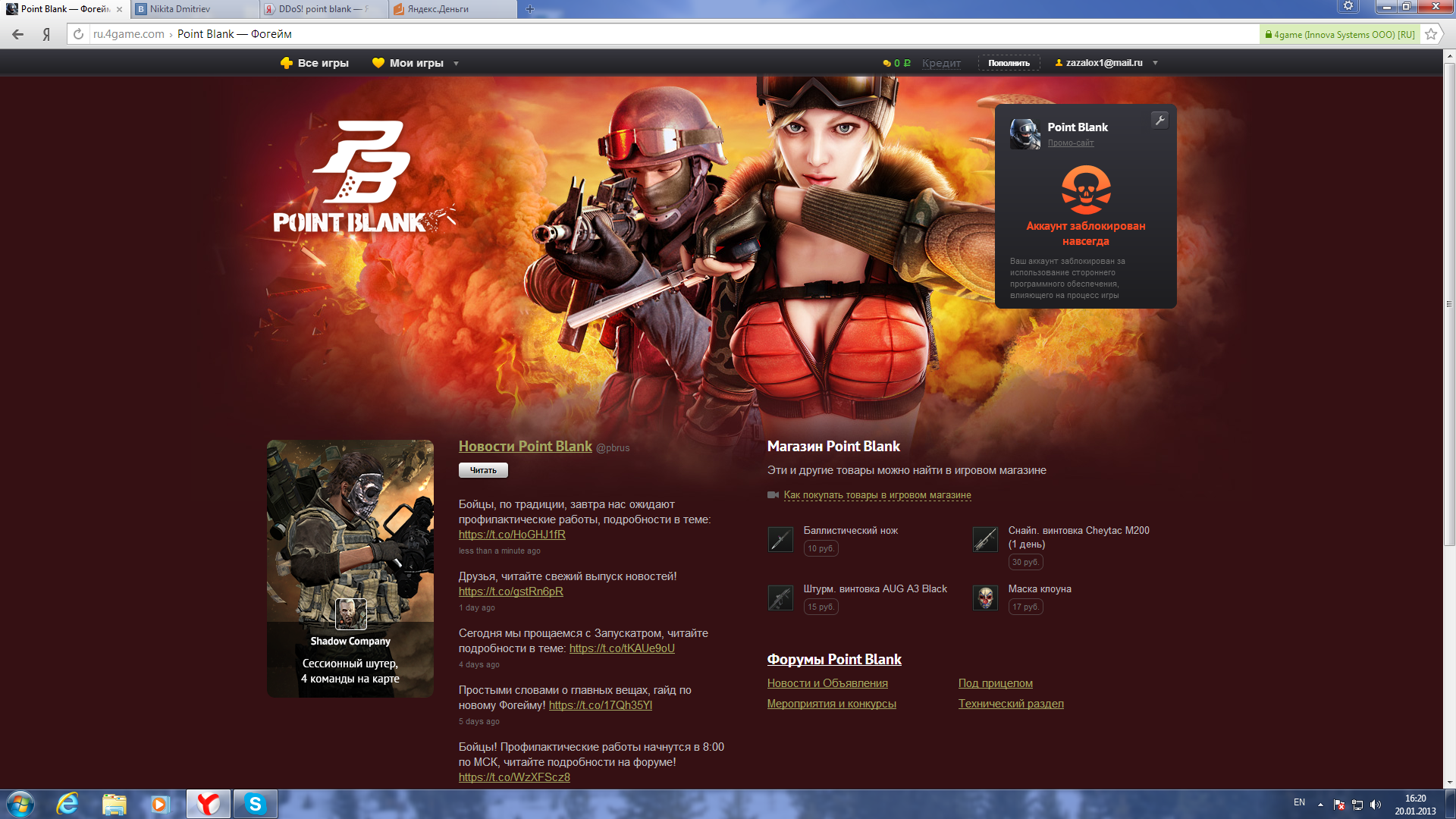
Task: Close the Point Blank browser tab
Action: [119, 9]
